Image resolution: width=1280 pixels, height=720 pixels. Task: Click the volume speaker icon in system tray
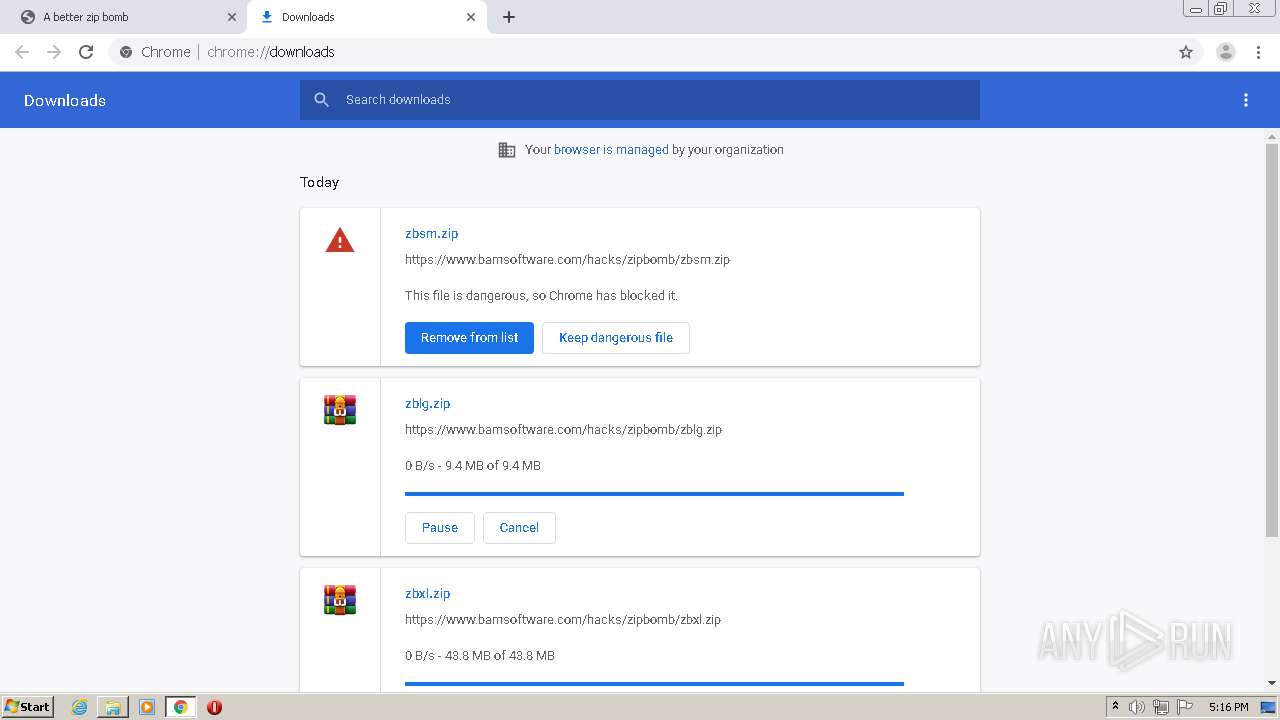pyautogui.click(x=1137, y=707)
